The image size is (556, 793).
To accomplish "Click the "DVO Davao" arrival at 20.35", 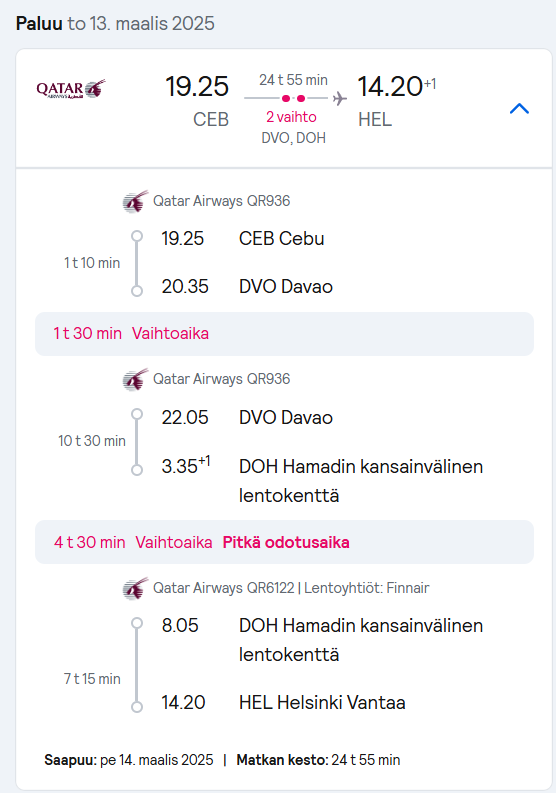I will click(286, 287).
